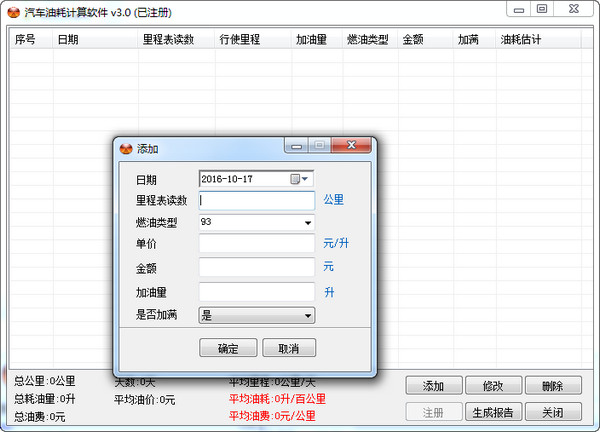Viewport: 600px width, 432px height.
Task: Focus the 单价 text box
Action: point(257,243)
